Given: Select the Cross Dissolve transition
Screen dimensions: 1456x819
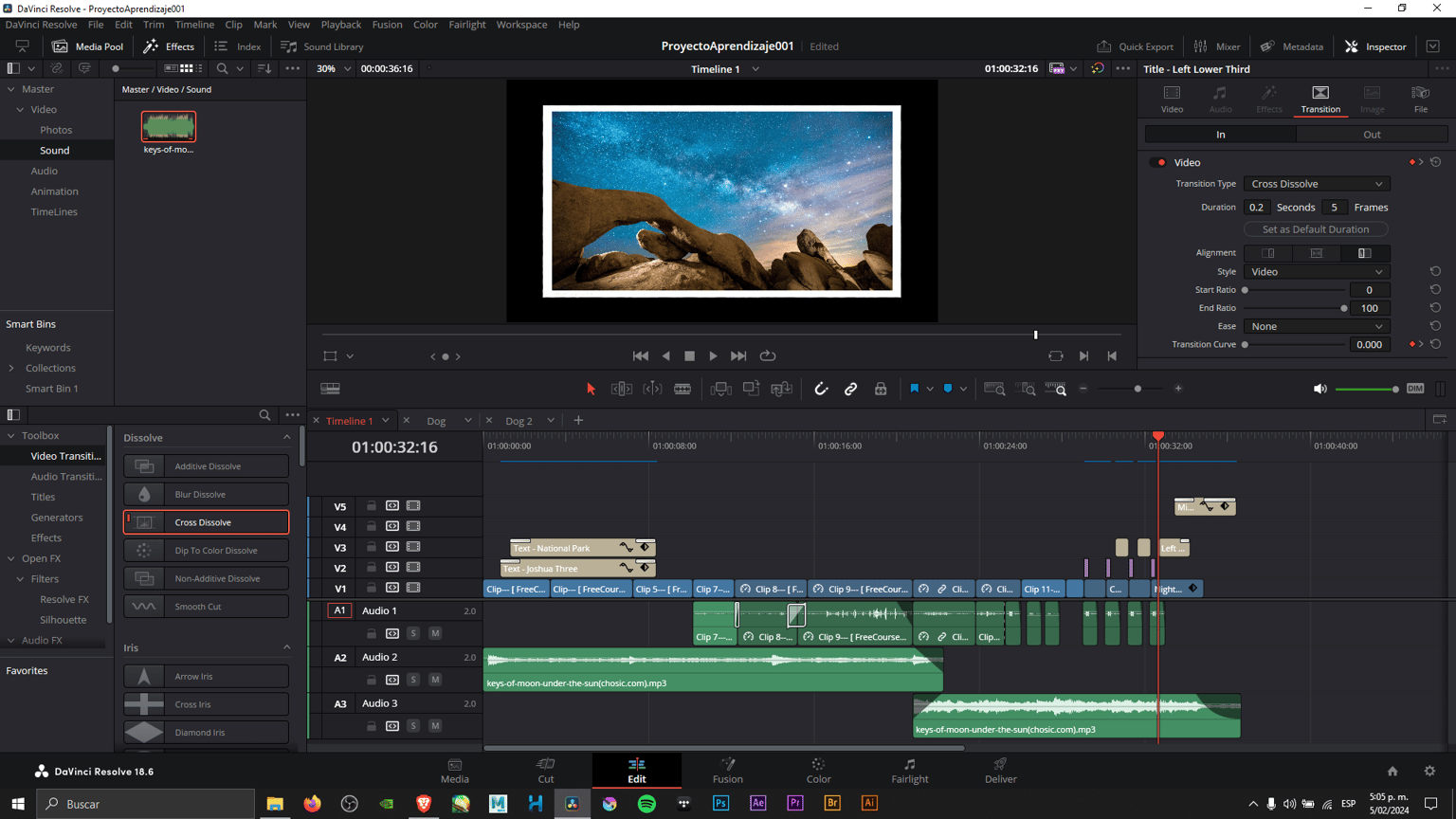Looking at the screenshot, I should click(206, 522).
